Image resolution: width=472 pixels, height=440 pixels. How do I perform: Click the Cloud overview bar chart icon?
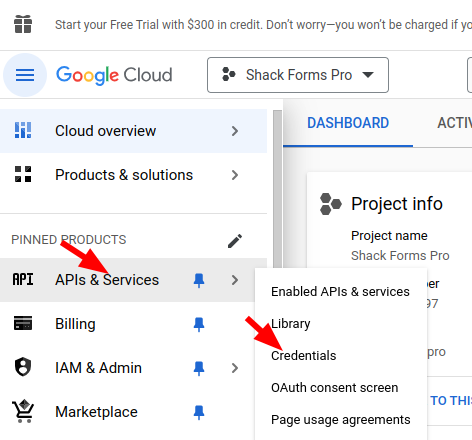point(23,130)
